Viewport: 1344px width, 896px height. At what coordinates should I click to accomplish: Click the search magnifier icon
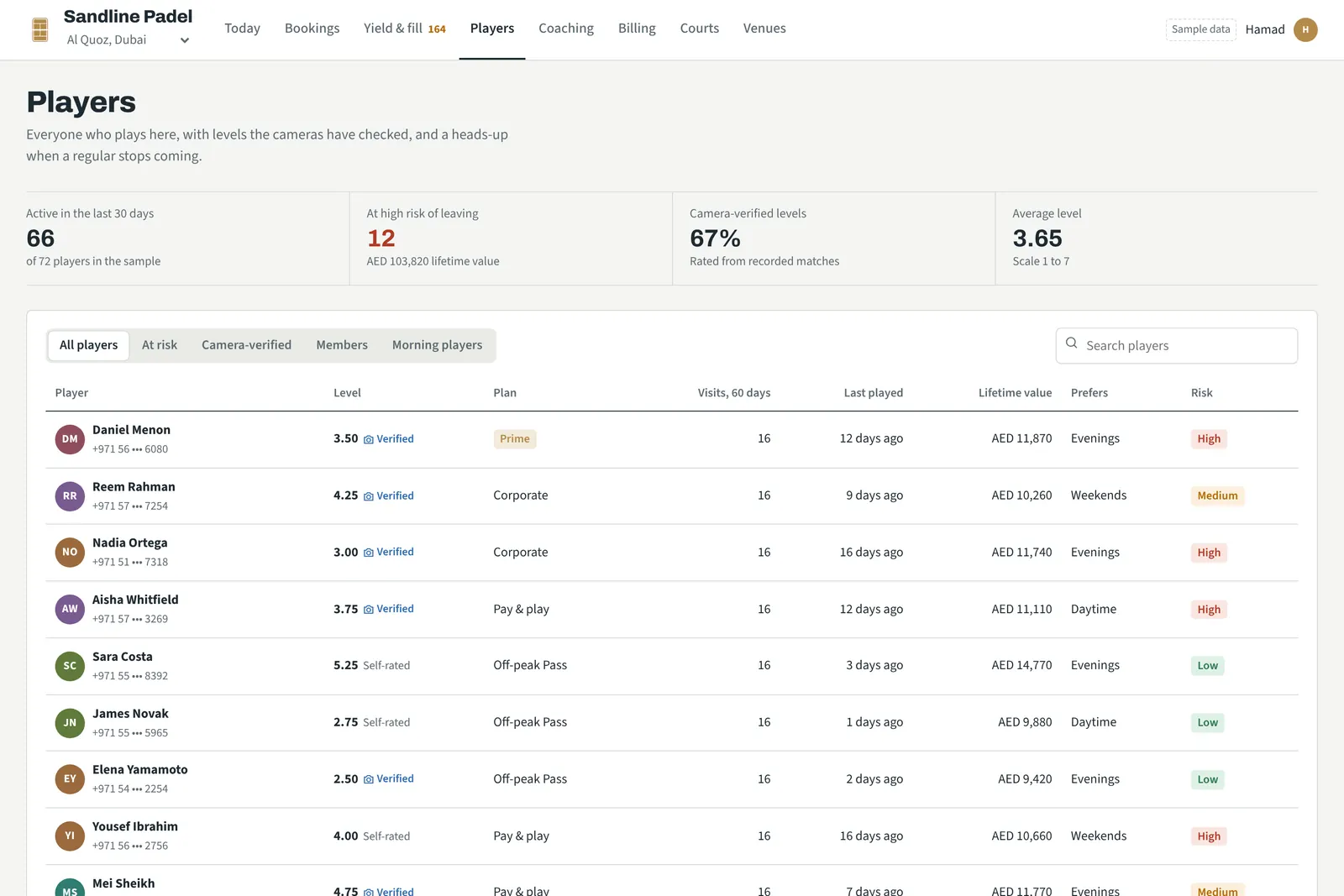click(x=1071, y=343)
